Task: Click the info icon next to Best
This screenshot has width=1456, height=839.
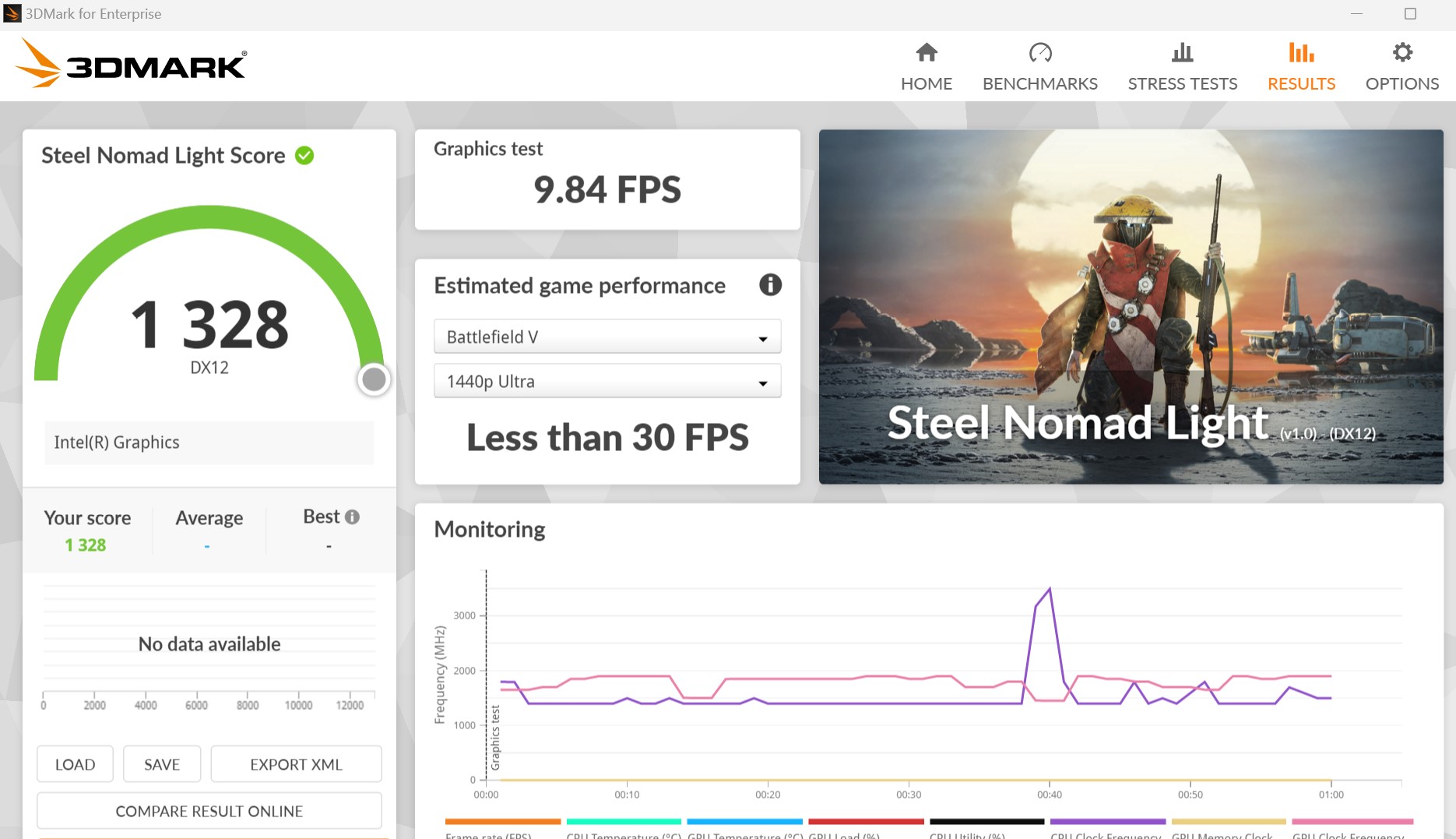Action: pyautogui.click(x=352, y=517)
